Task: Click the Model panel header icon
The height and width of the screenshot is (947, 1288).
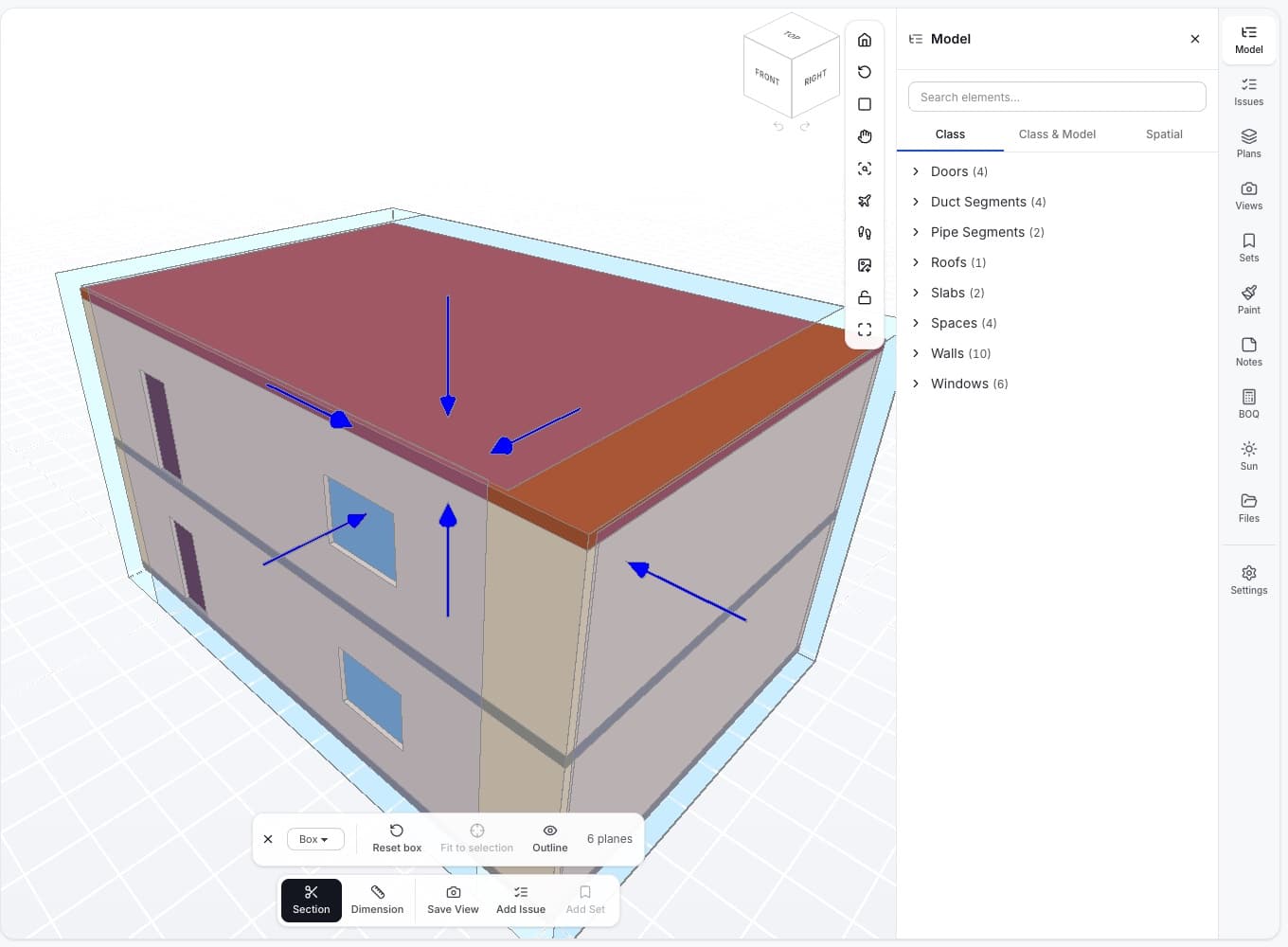Action: tap(916, 39)
